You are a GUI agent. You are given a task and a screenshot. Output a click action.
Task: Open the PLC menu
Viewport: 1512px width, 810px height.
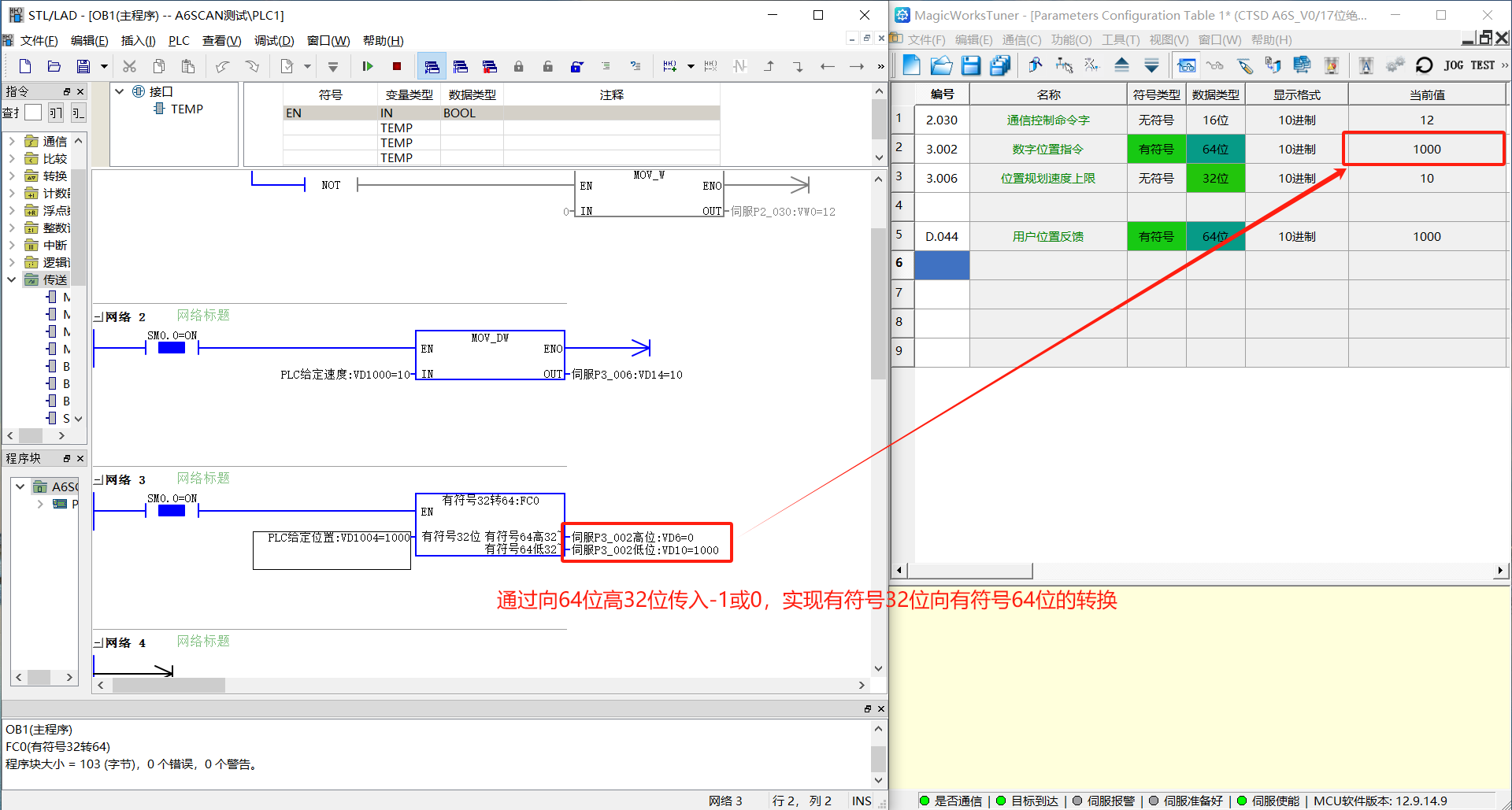[179, 40]
